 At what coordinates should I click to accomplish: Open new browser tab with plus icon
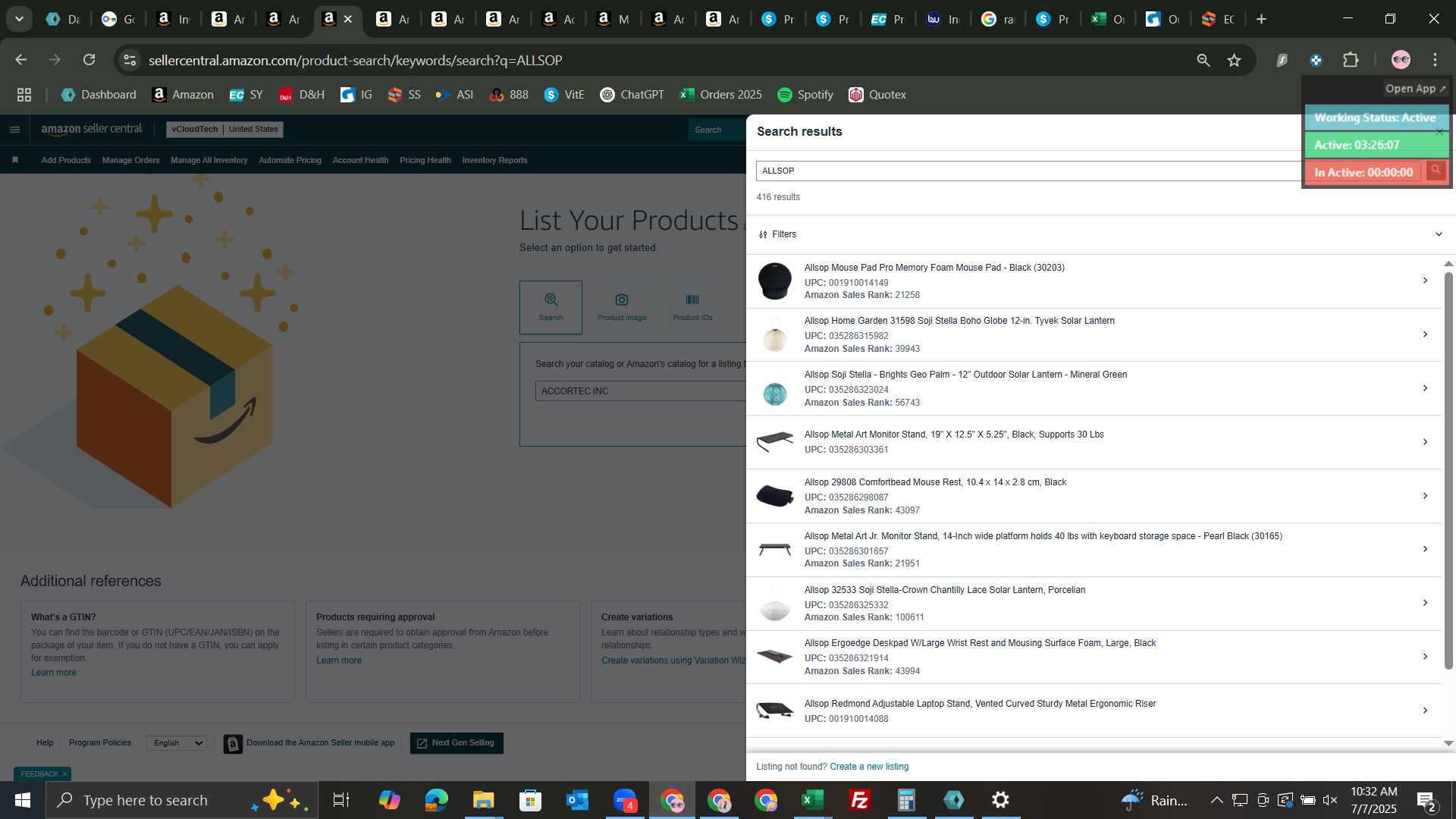coord(1261,19)
